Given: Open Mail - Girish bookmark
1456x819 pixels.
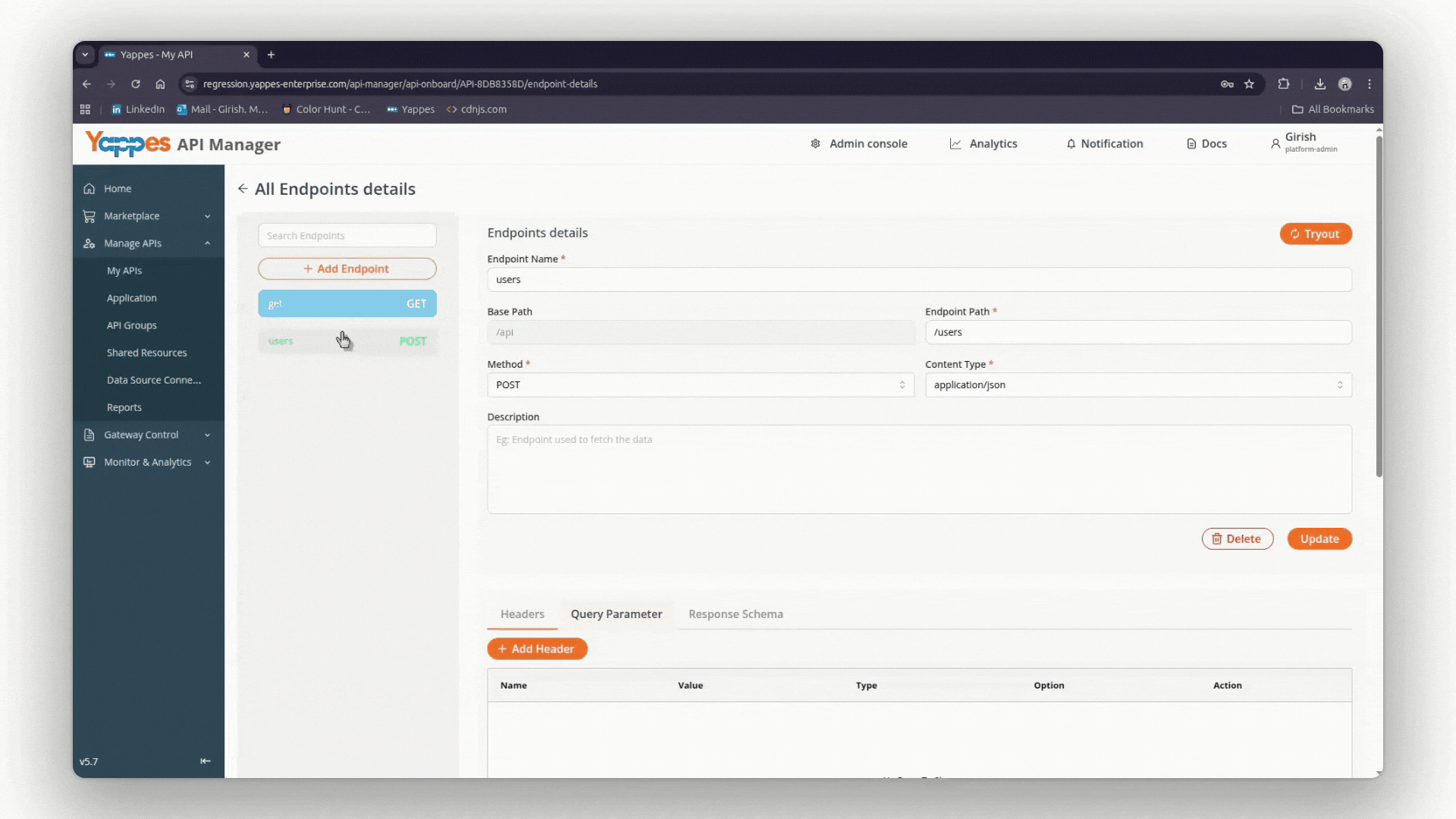Looking at the screenshot, I should click(x=222, y=109).
